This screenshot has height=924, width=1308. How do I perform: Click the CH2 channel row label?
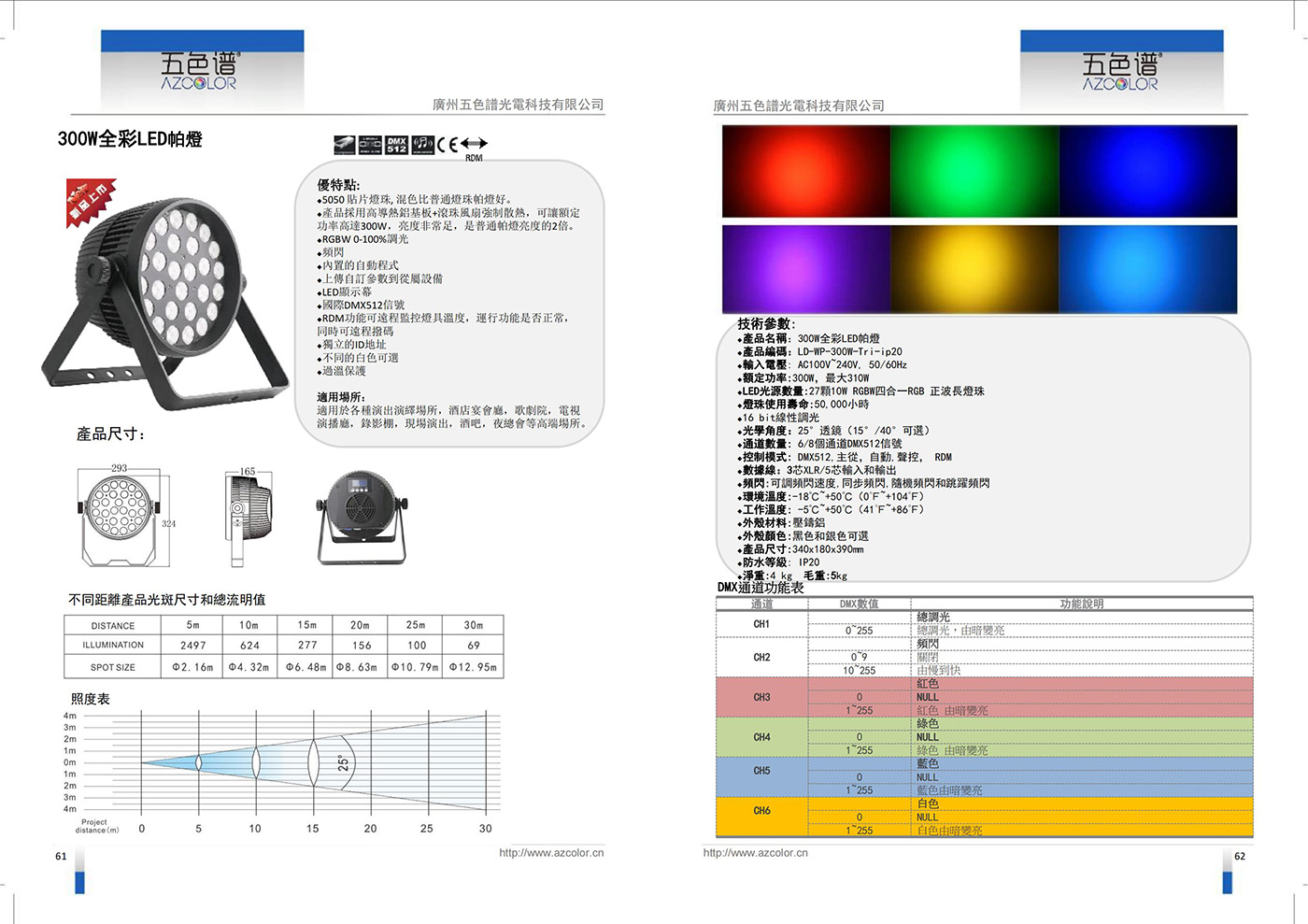pos(761,658)
